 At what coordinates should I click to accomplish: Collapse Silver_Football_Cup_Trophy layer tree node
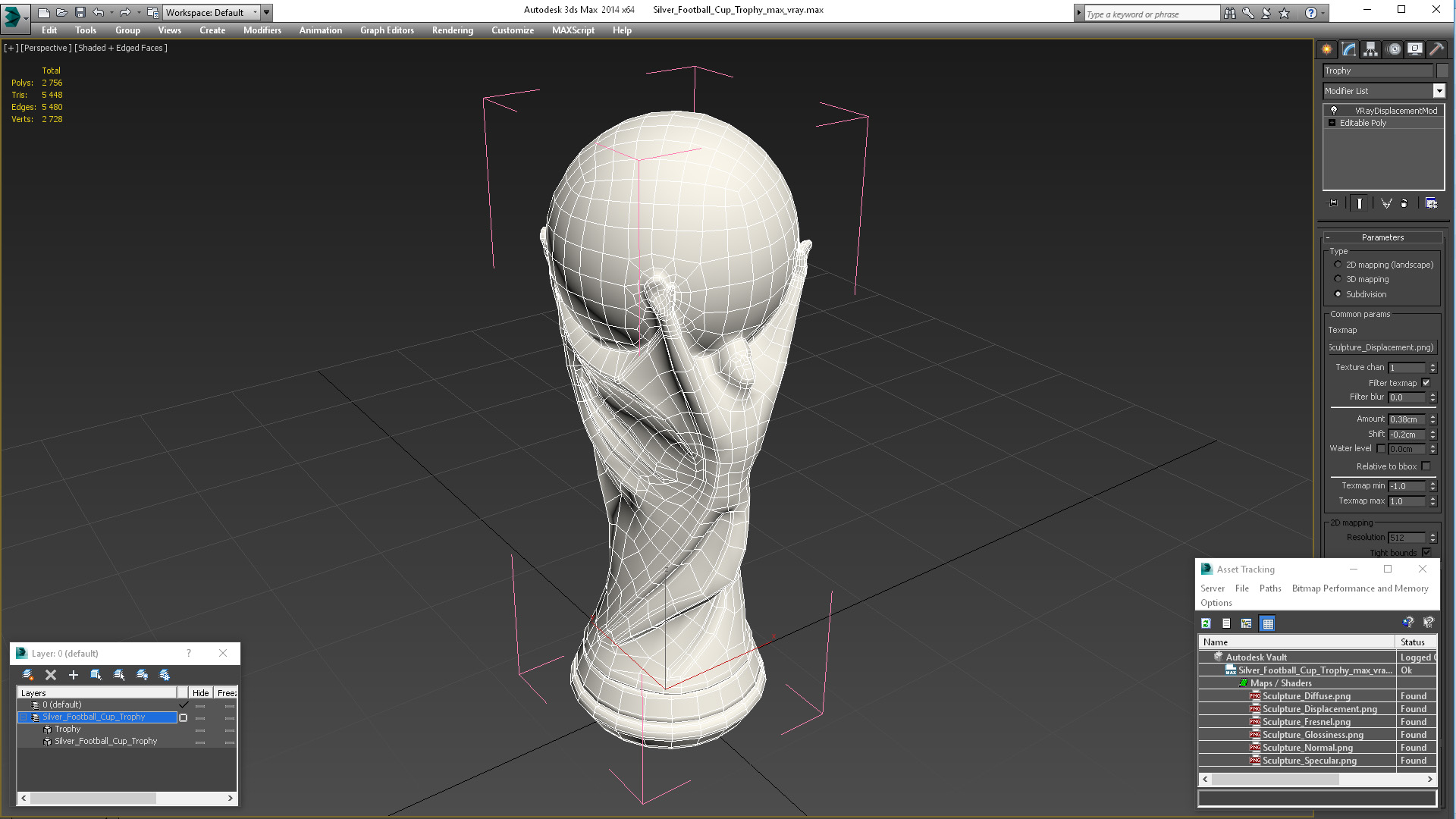pyautogui.click(x=23, y=717)
